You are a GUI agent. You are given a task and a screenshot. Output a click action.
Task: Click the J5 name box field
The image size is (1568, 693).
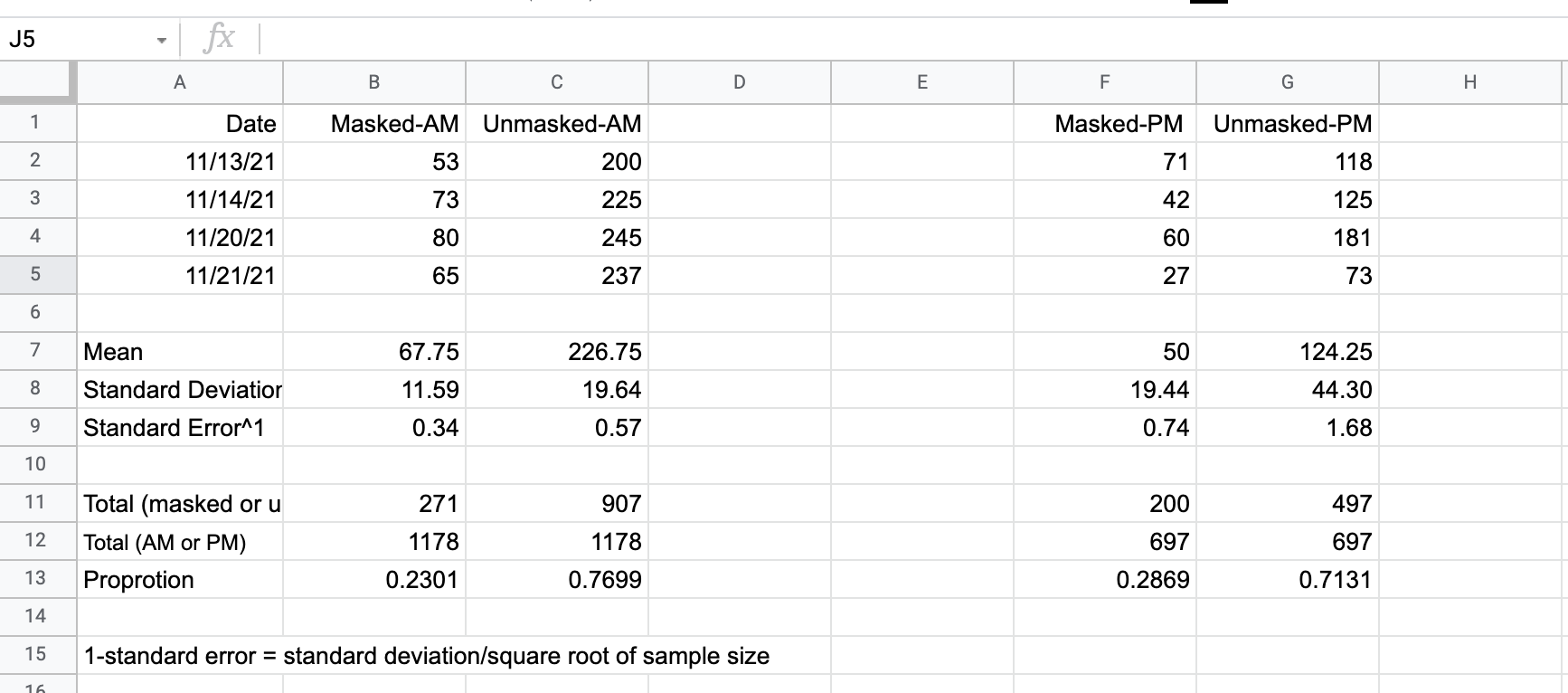[x=72, y=39]
